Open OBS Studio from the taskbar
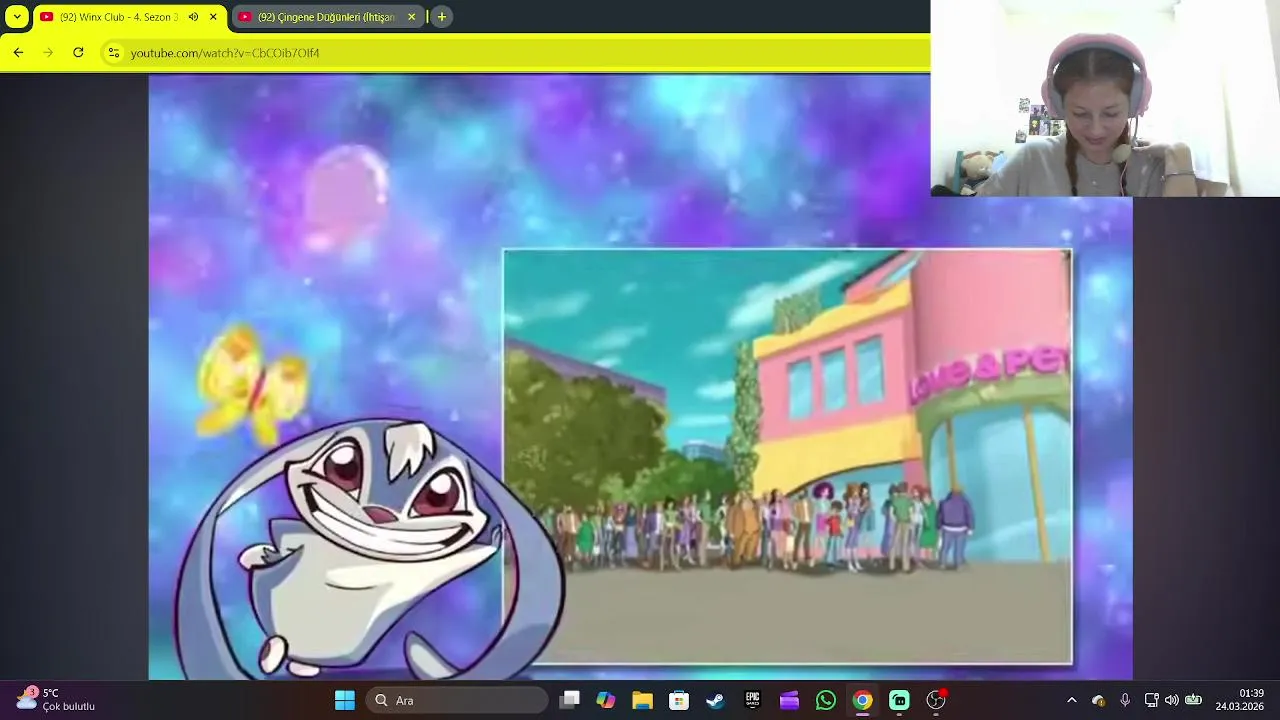 [936, 700]
